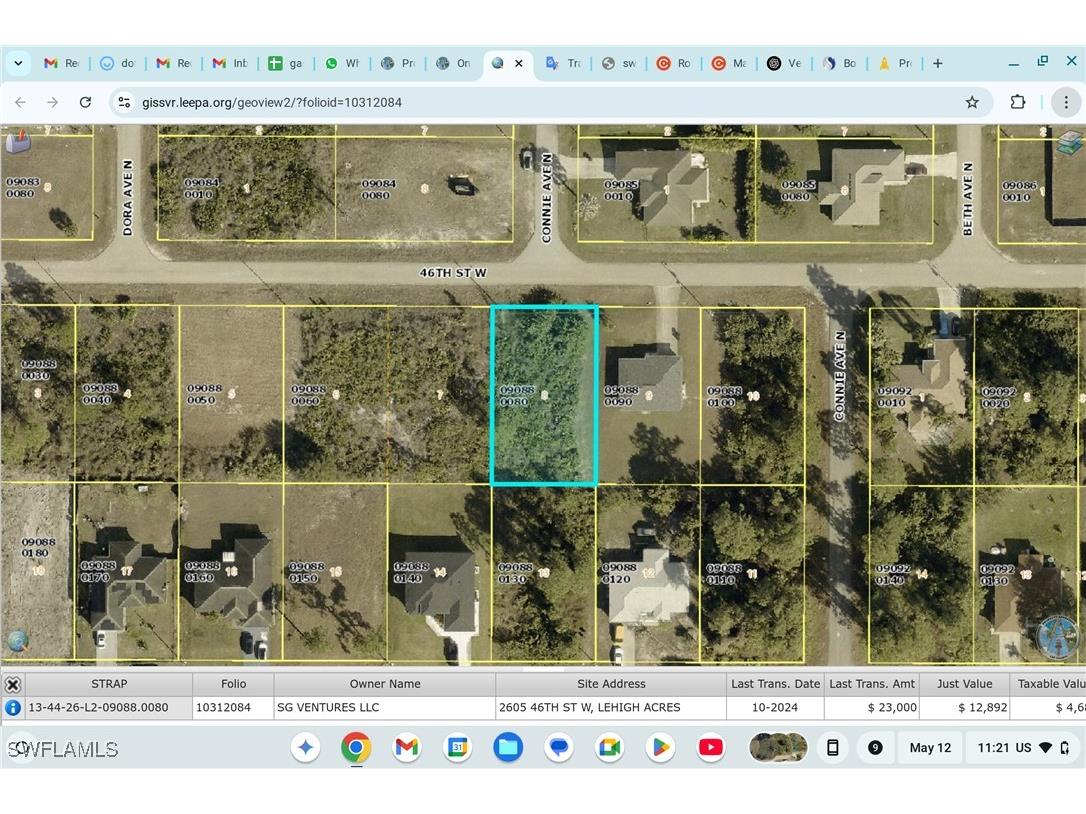Bookmark the page with the star icon
The height and width of the screenshot is (814, 1086).
pos(971,101)
